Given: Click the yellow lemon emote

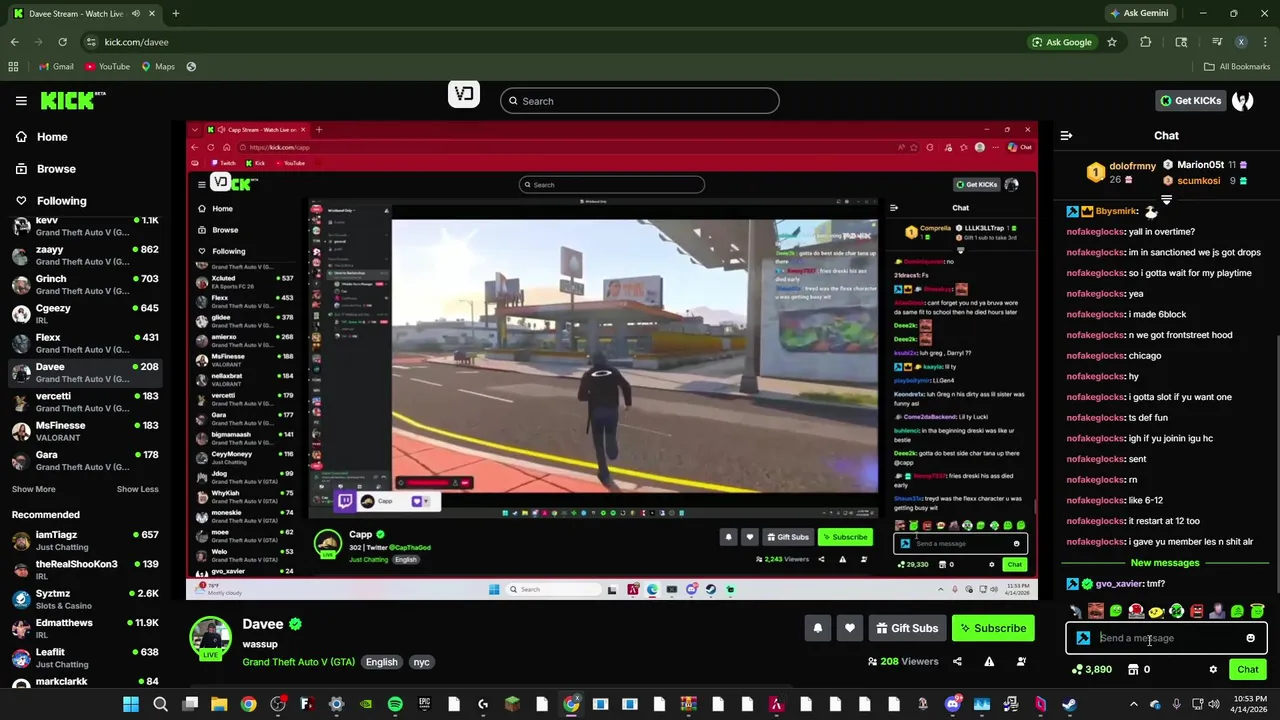Looking at the screenshot, I should (x=1157, y=611).
